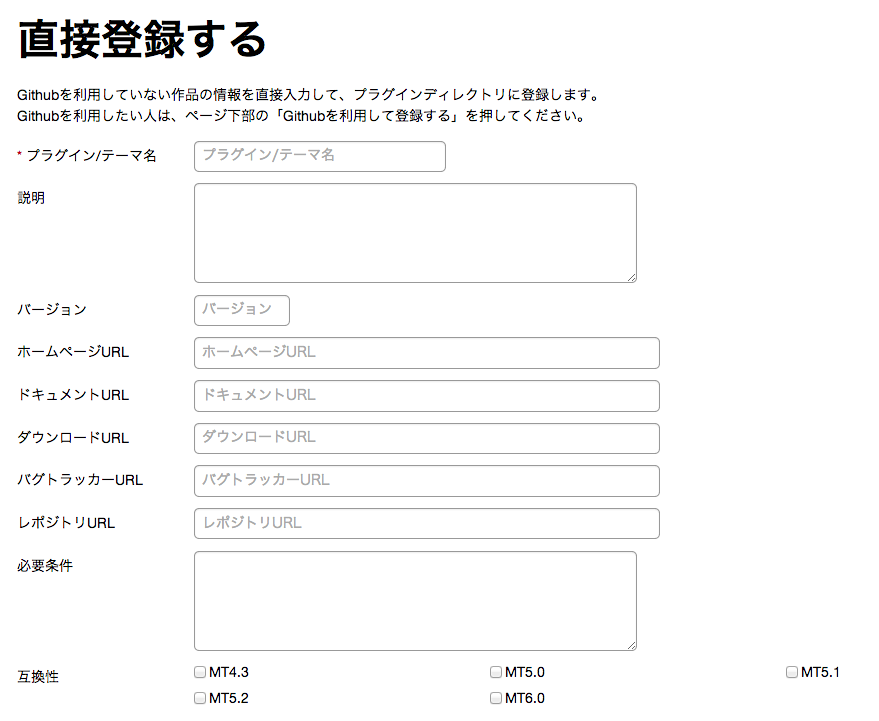Enable the MT5.0 checkbox
879x721 pixels.
(x=496, y=672)
